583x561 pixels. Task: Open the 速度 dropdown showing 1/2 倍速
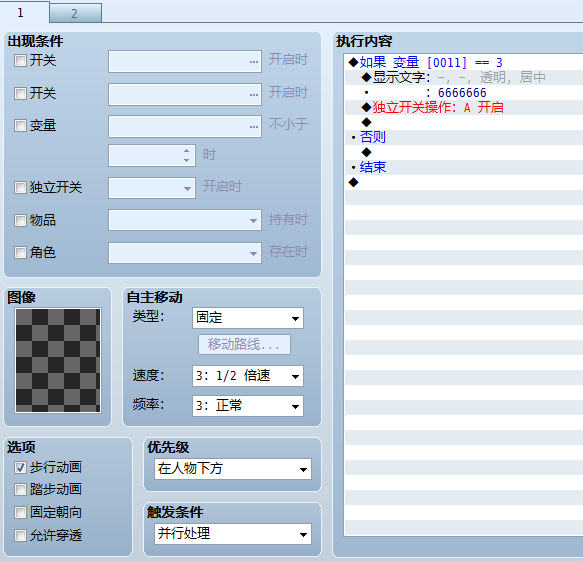[248, 376]
